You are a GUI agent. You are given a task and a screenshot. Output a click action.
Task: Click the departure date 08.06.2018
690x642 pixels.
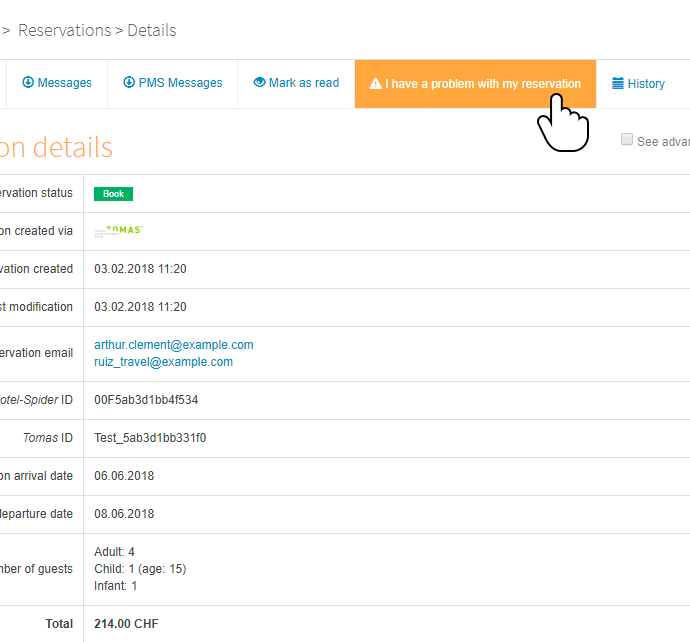pyautogui.click(x=124, y=514)
